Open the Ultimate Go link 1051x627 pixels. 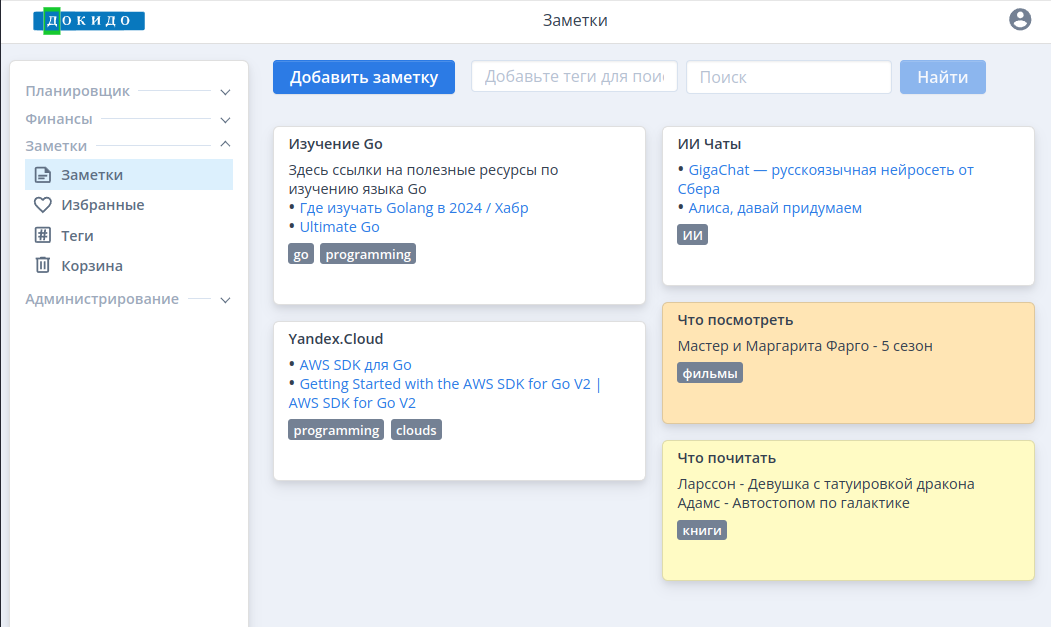[339, 227]
